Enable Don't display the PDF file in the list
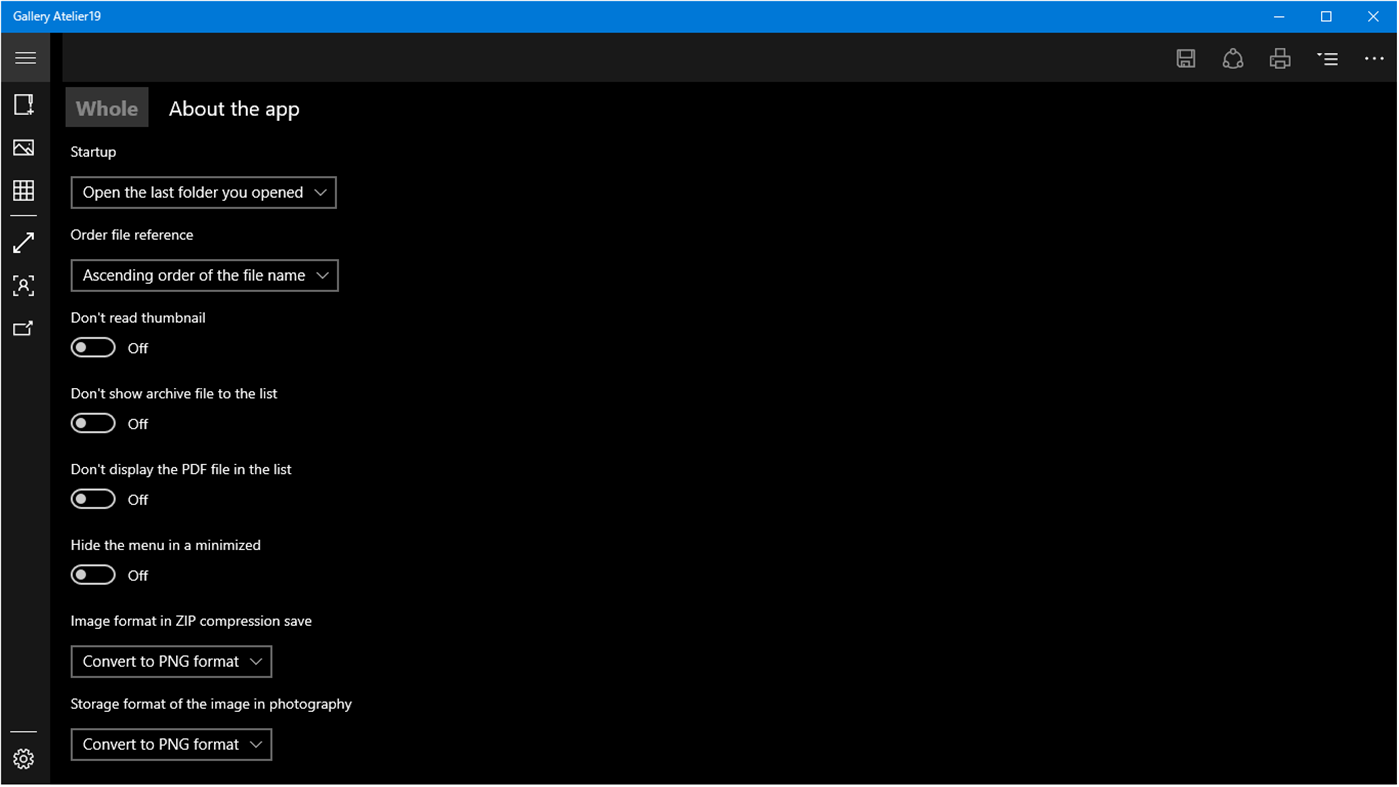 coord(93,498)
